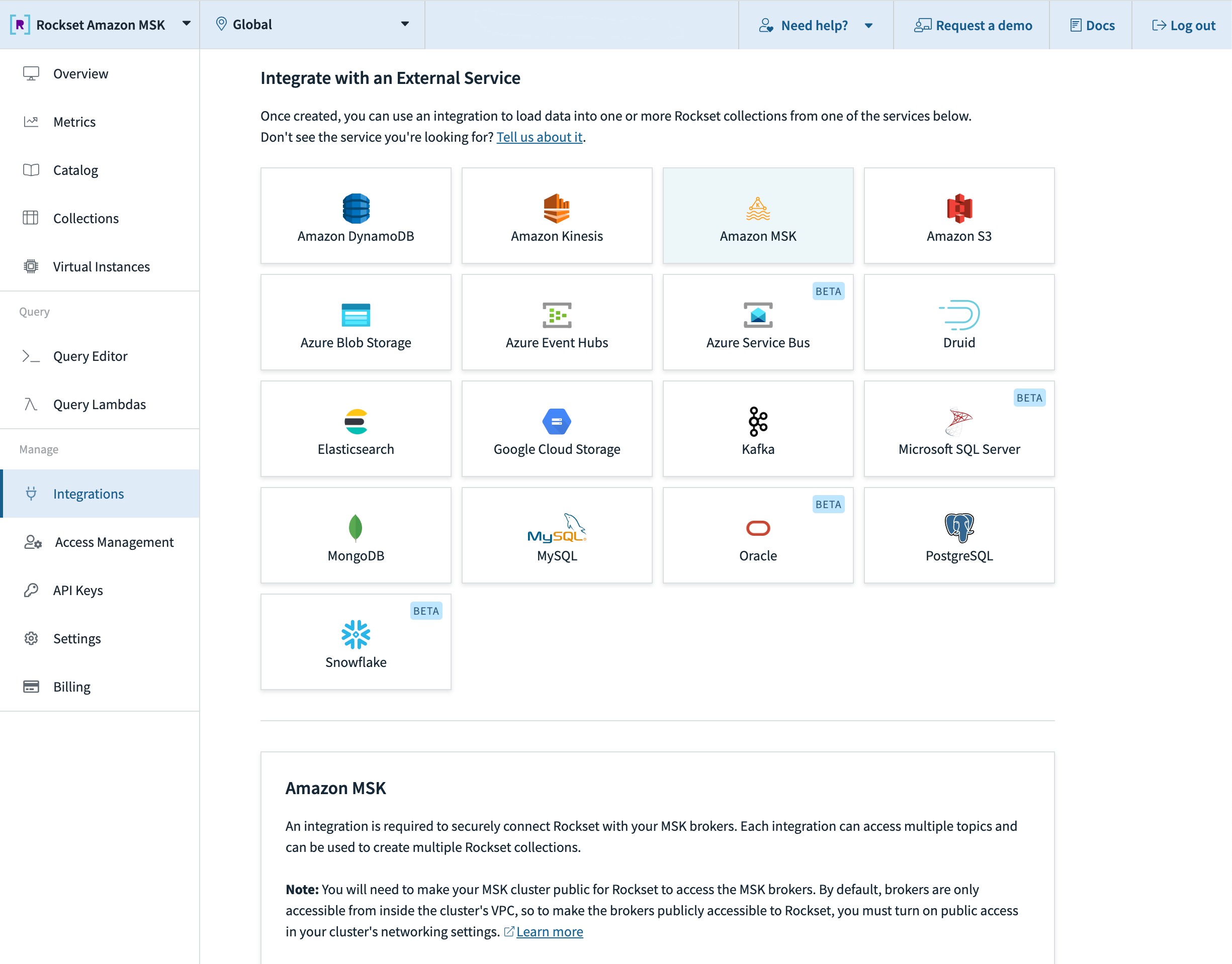Click the Druid integration icon
The image size is (1232, 964).
pos(959,315)
